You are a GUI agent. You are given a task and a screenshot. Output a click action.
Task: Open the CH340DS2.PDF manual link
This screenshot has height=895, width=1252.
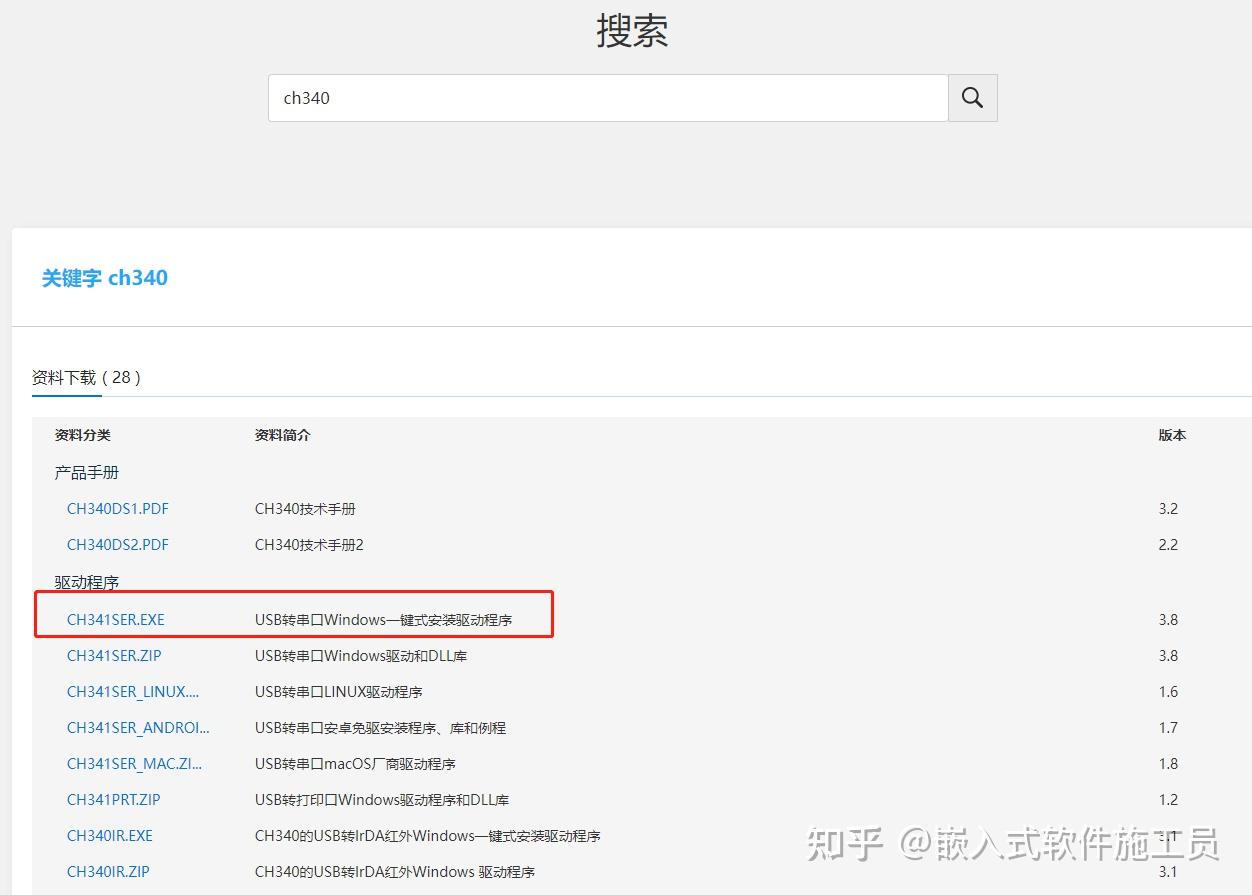pos(117,544)
